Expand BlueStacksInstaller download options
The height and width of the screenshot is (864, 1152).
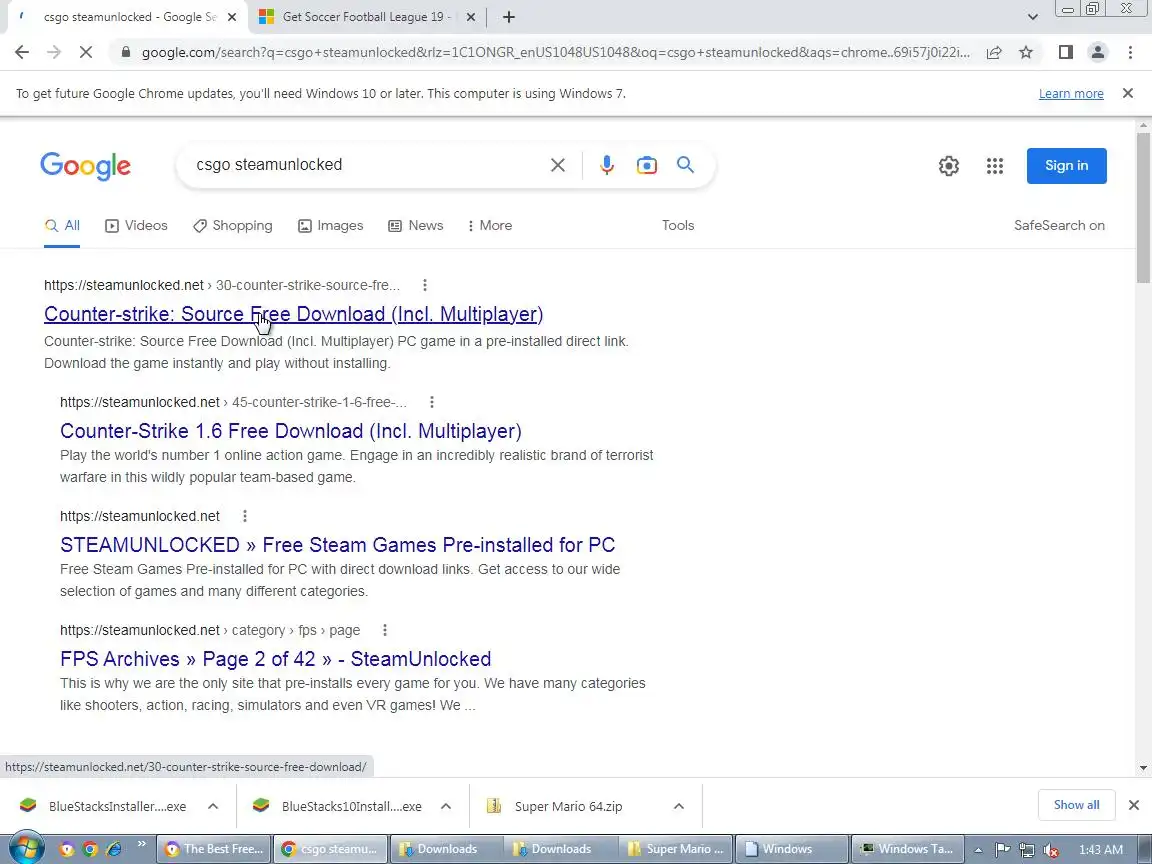tap(212, 806)
